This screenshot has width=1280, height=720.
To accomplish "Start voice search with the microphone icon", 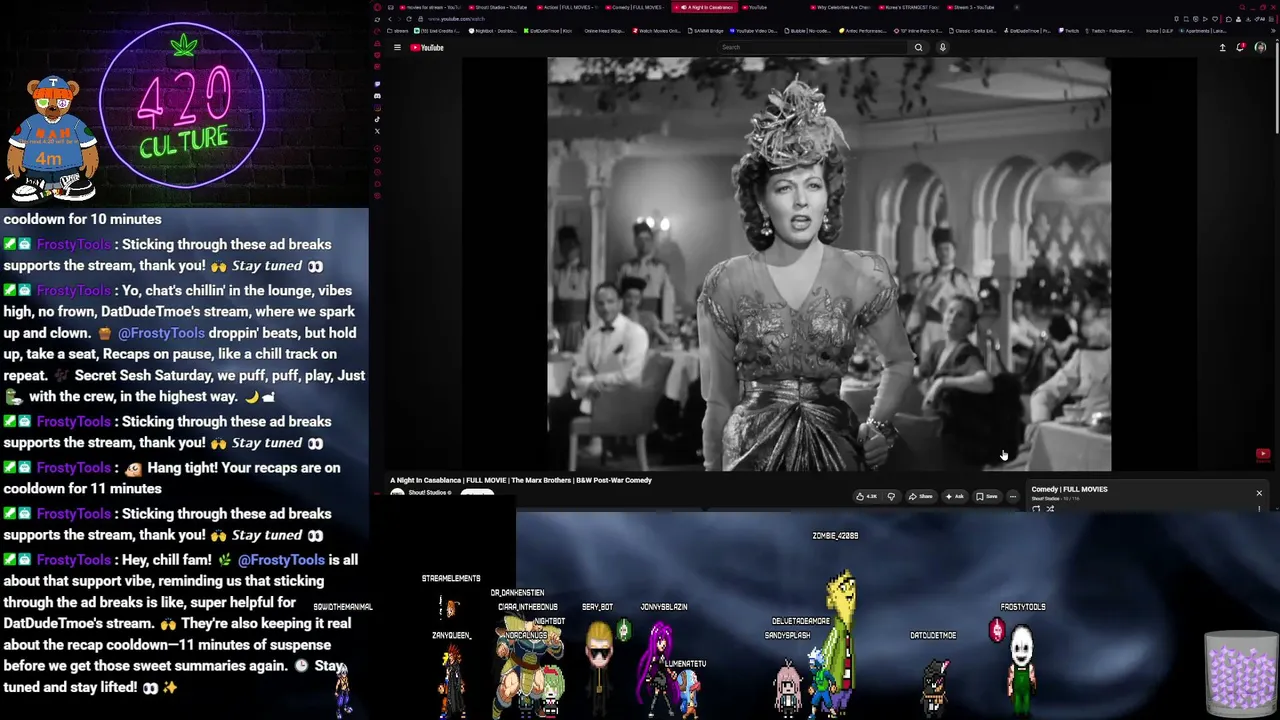I will click(942, 47).
